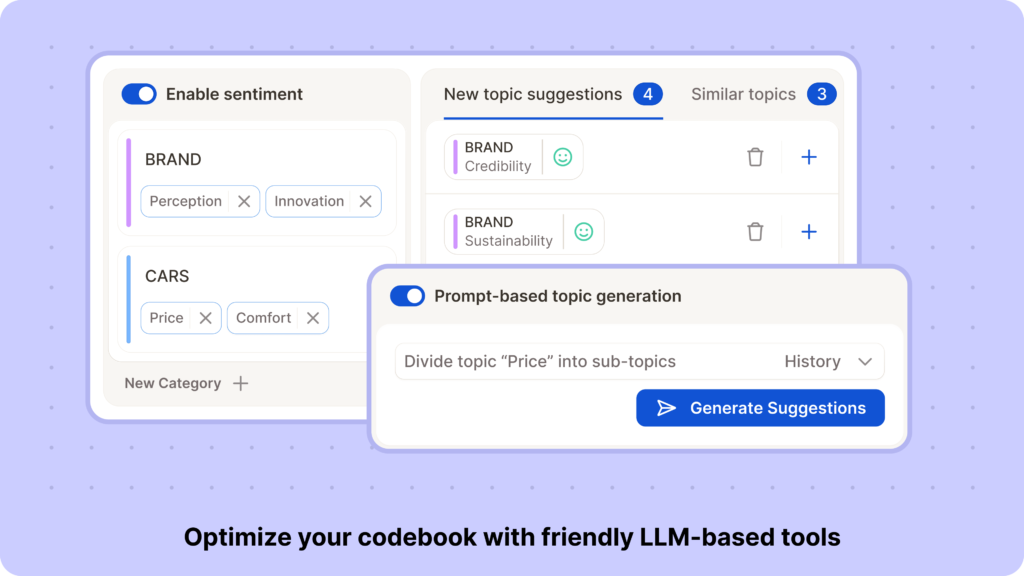The width and height of the screenshot is (1024, 576).
Task: Delete the BRAND Credibility suggestion
Action: coord(755,157)
